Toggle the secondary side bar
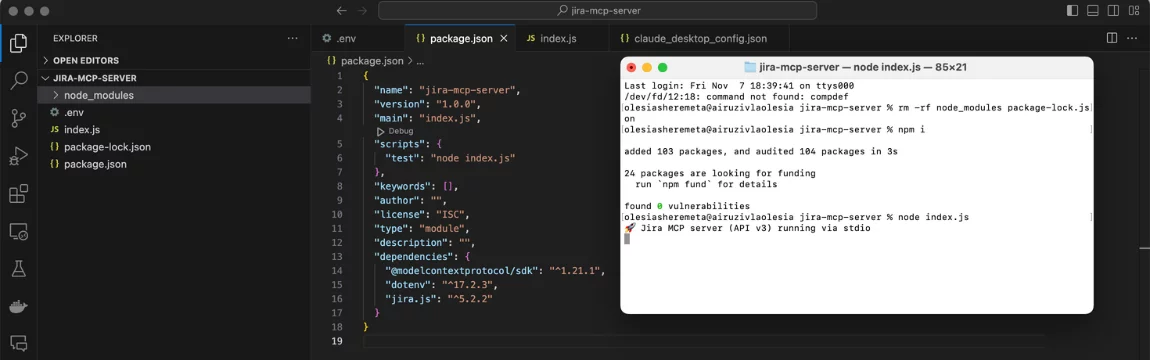Image resolution: width=1150 pixels, height=360 pixels. coord(1112,10)
